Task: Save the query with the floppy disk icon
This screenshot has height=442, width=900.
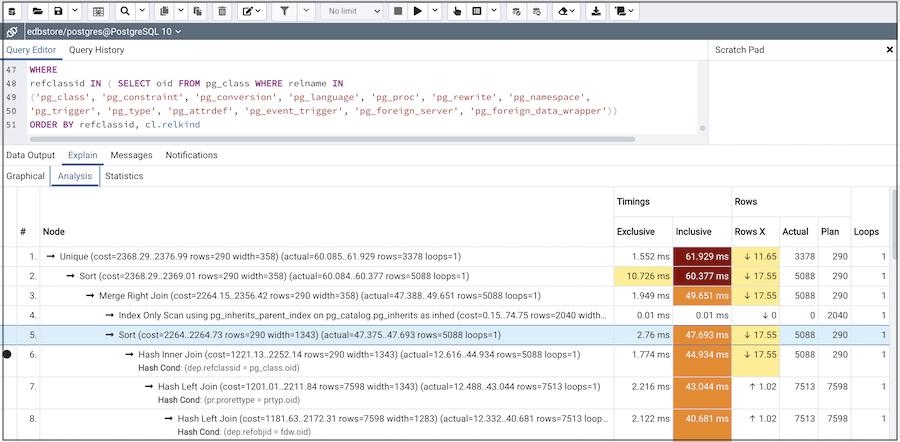Action: pyautogui.click(x=58, y=11)
